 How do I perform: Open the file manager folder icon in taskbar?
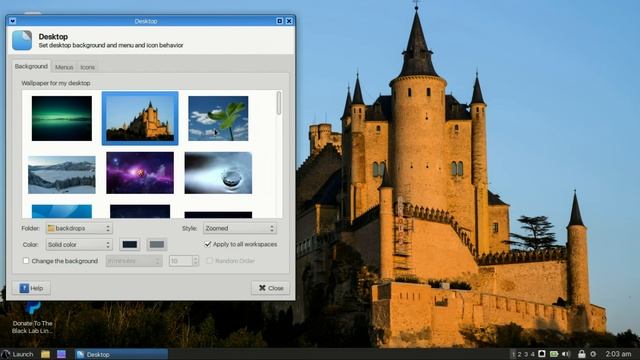[x=45, y=354]
